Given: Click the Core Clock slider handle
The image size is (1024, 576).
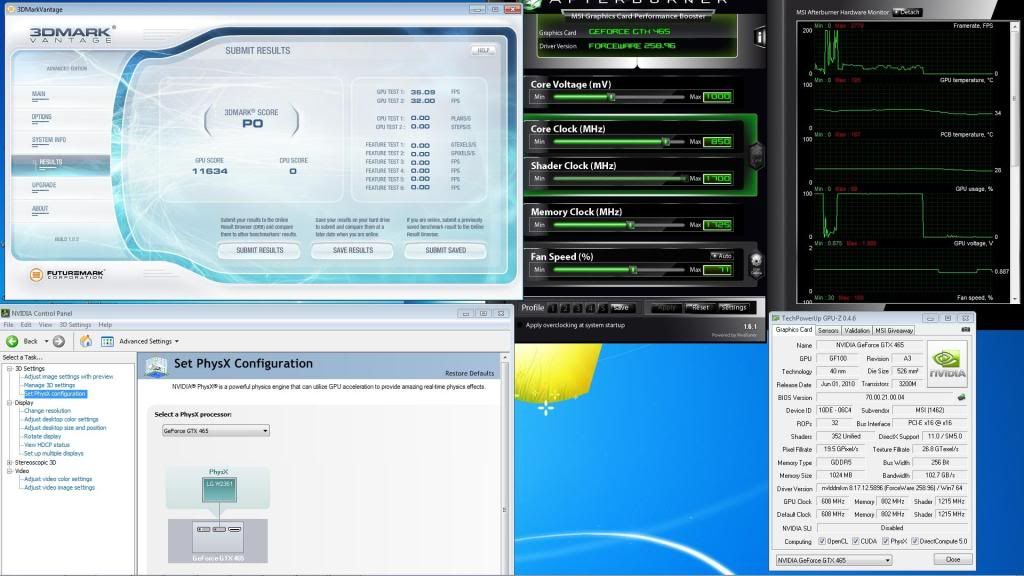Looking at the screenshot, I should [x=666, y=142].
